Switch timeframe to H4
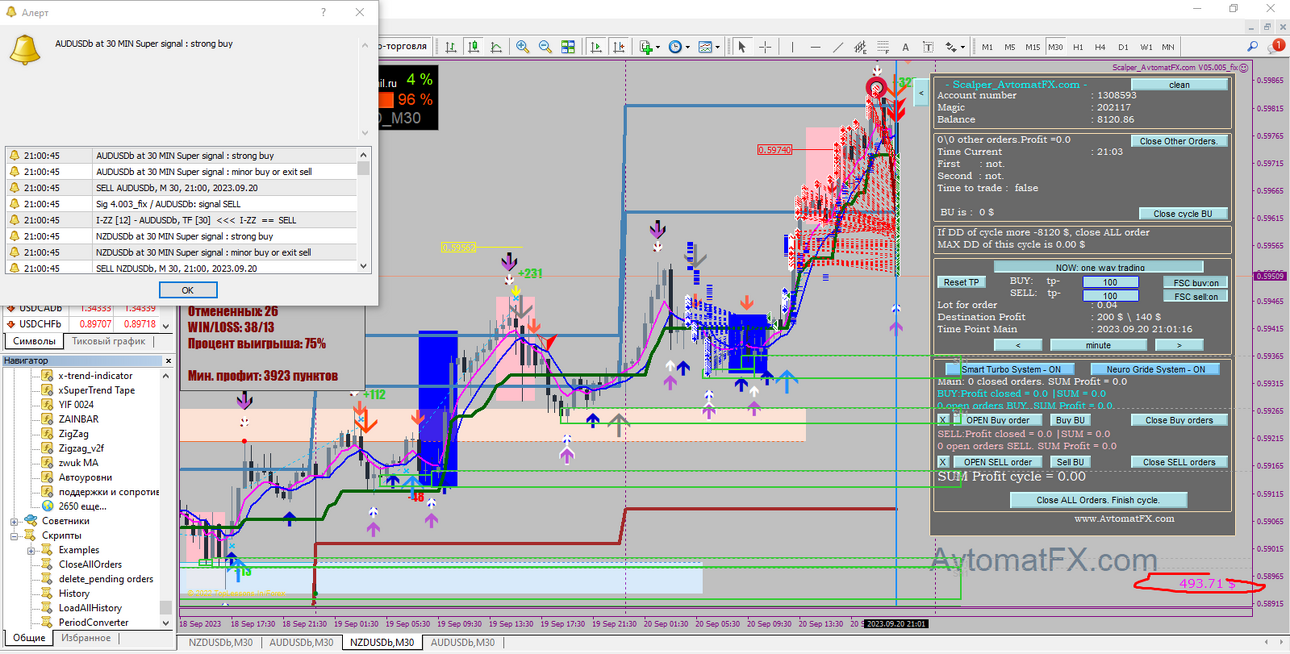 [1100, 46]
